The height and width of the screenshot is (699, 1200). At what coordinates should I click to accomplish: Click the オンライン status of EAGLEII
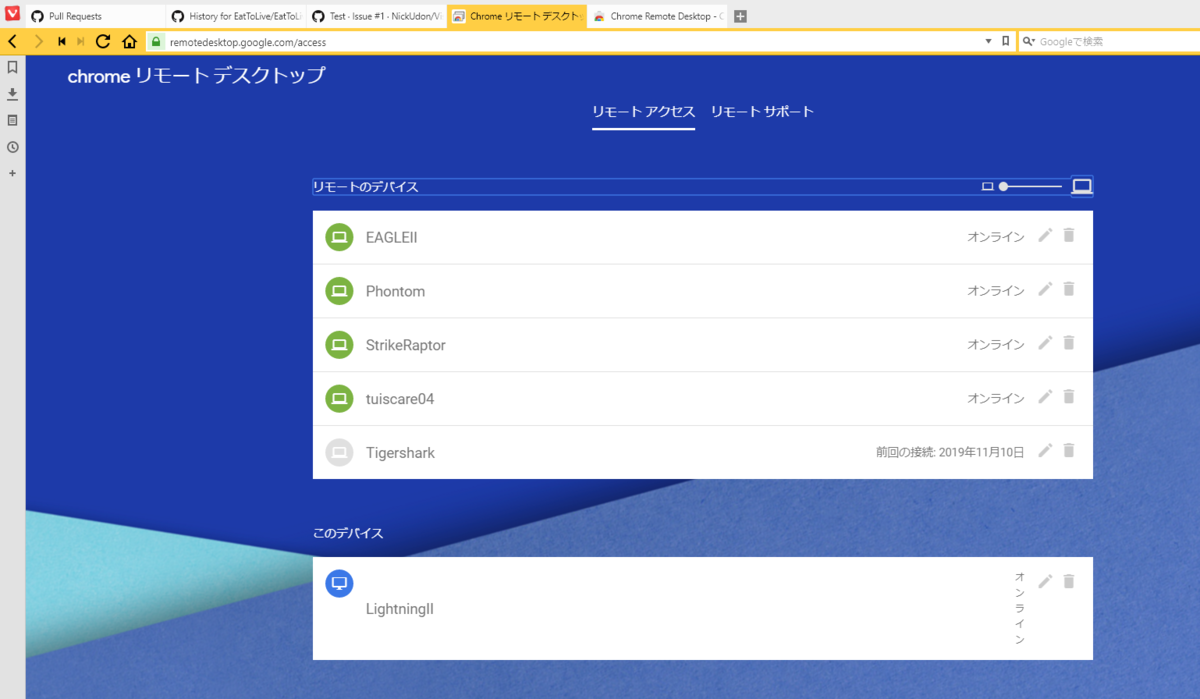click(995, 237)
